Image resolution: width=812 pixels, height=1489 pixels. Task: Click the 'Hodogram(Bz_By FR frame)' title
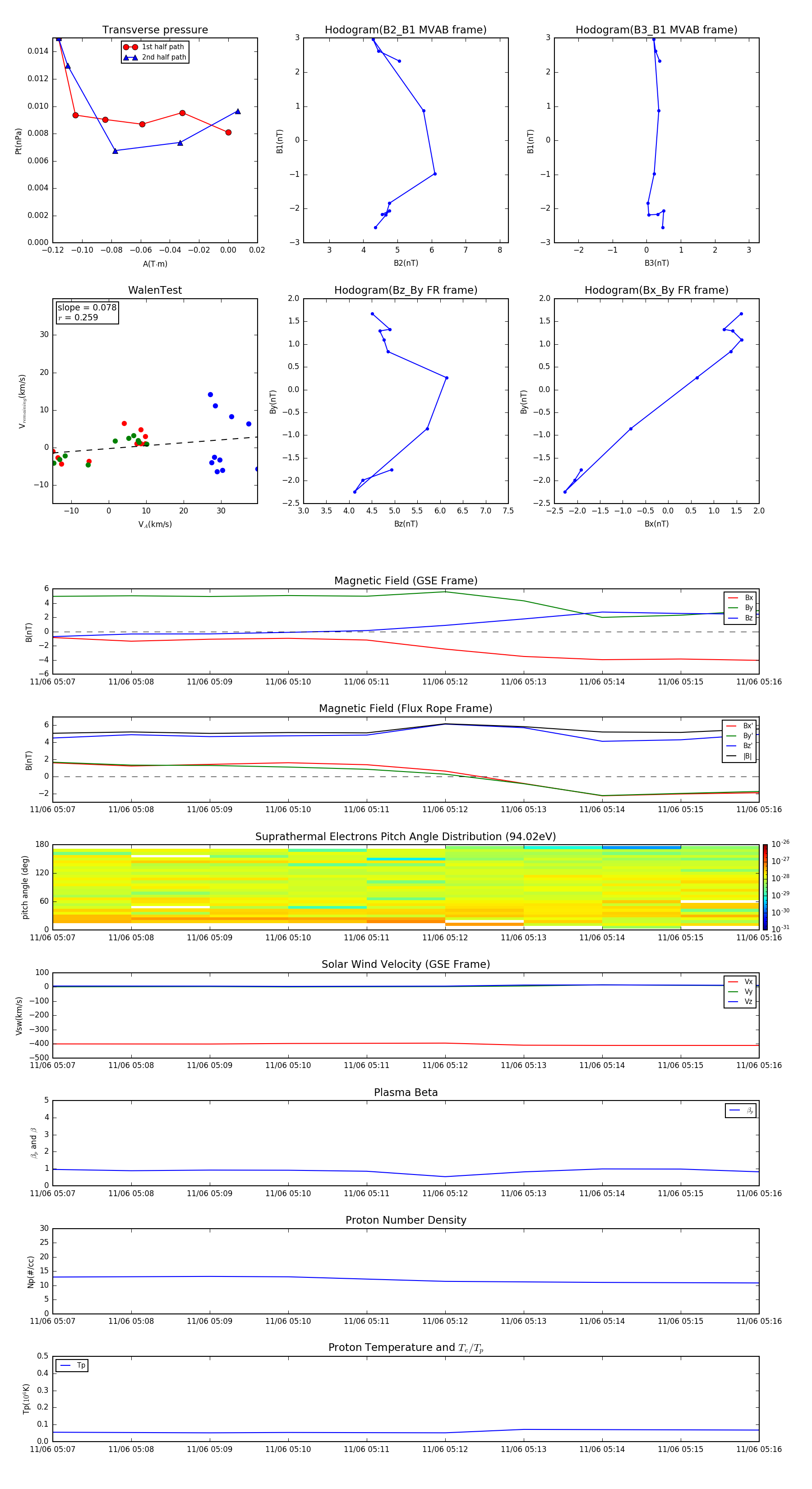coord(405,290)
